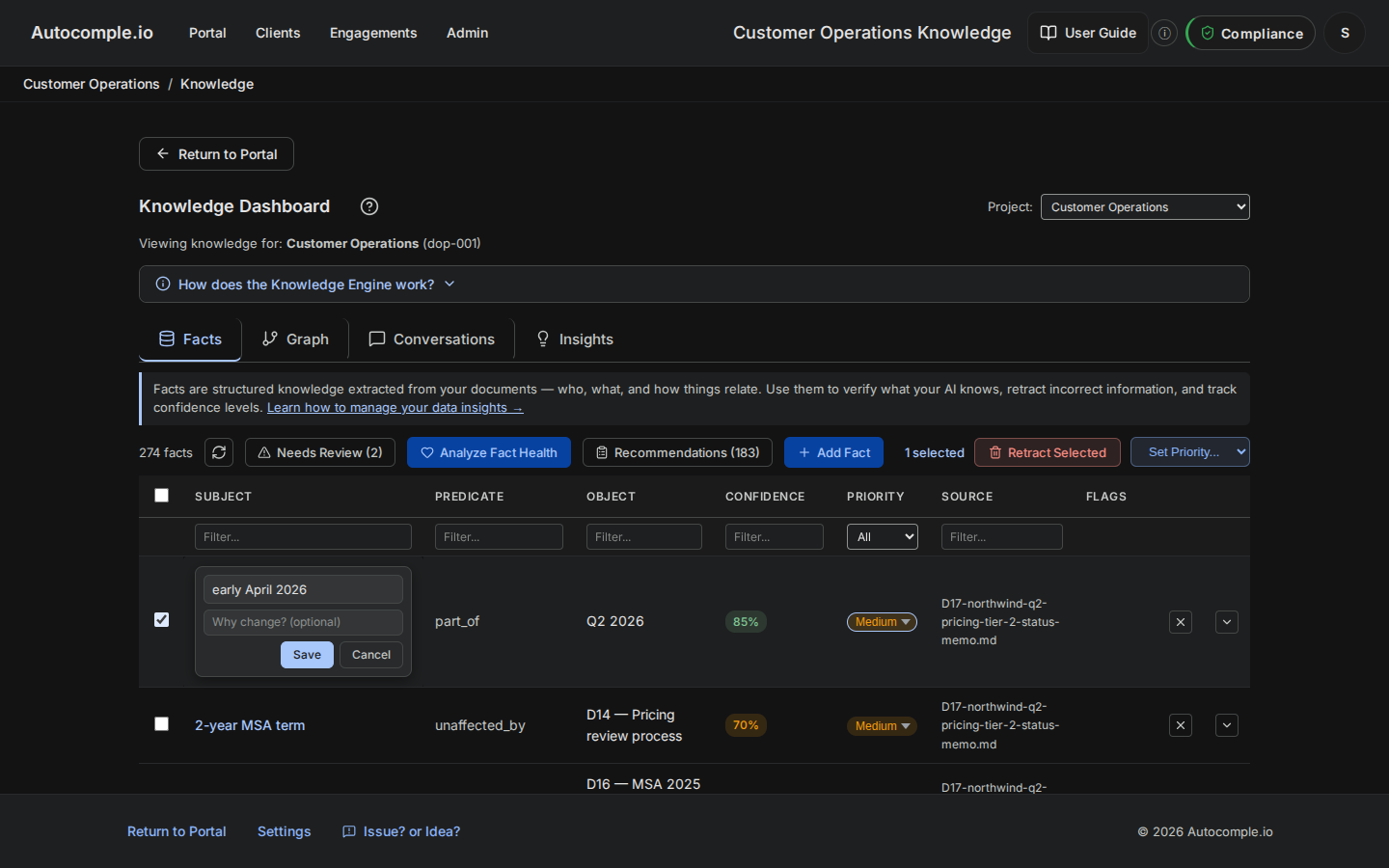Viewport: 1389px width, 868px height.
Task: Switch to the Insights tab
Action: pos(575,339)
